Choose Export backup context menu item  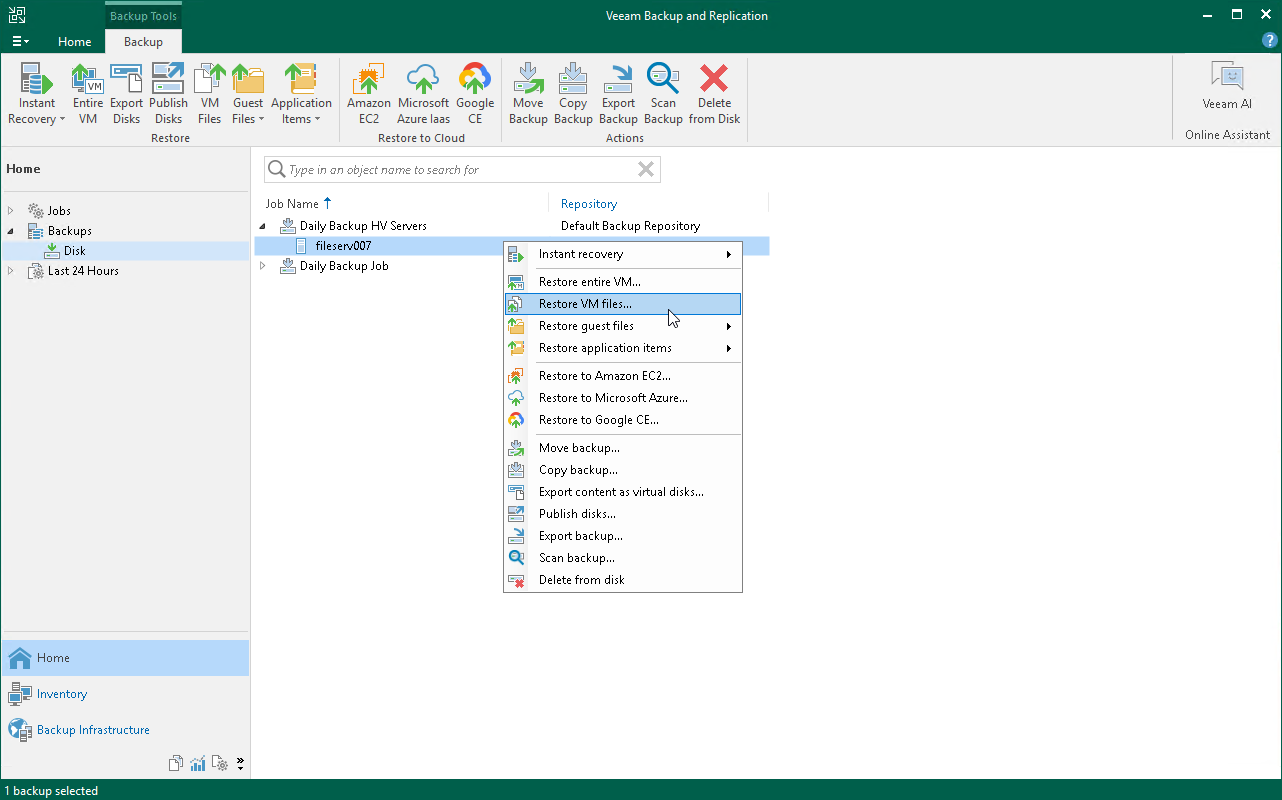pyautogui.click(x=623, y=536)
